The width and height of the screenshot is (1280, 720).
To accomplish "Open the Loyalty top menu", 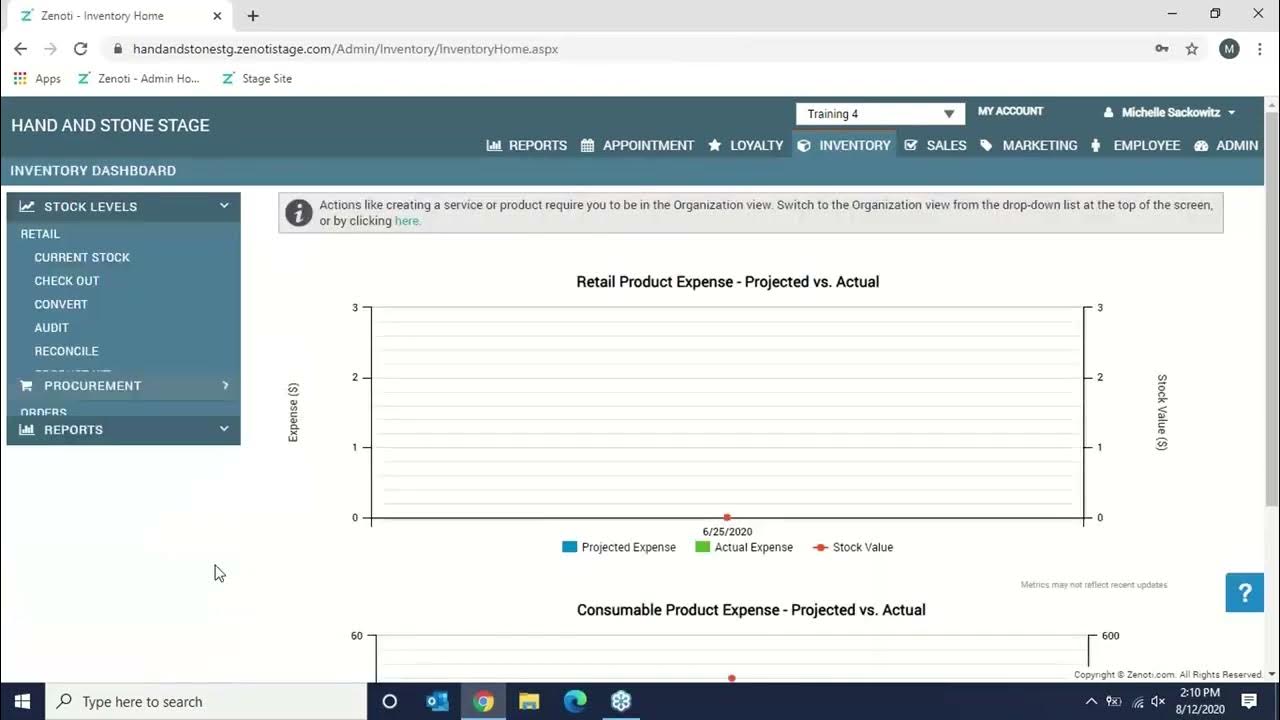I will tap(746, 145).
